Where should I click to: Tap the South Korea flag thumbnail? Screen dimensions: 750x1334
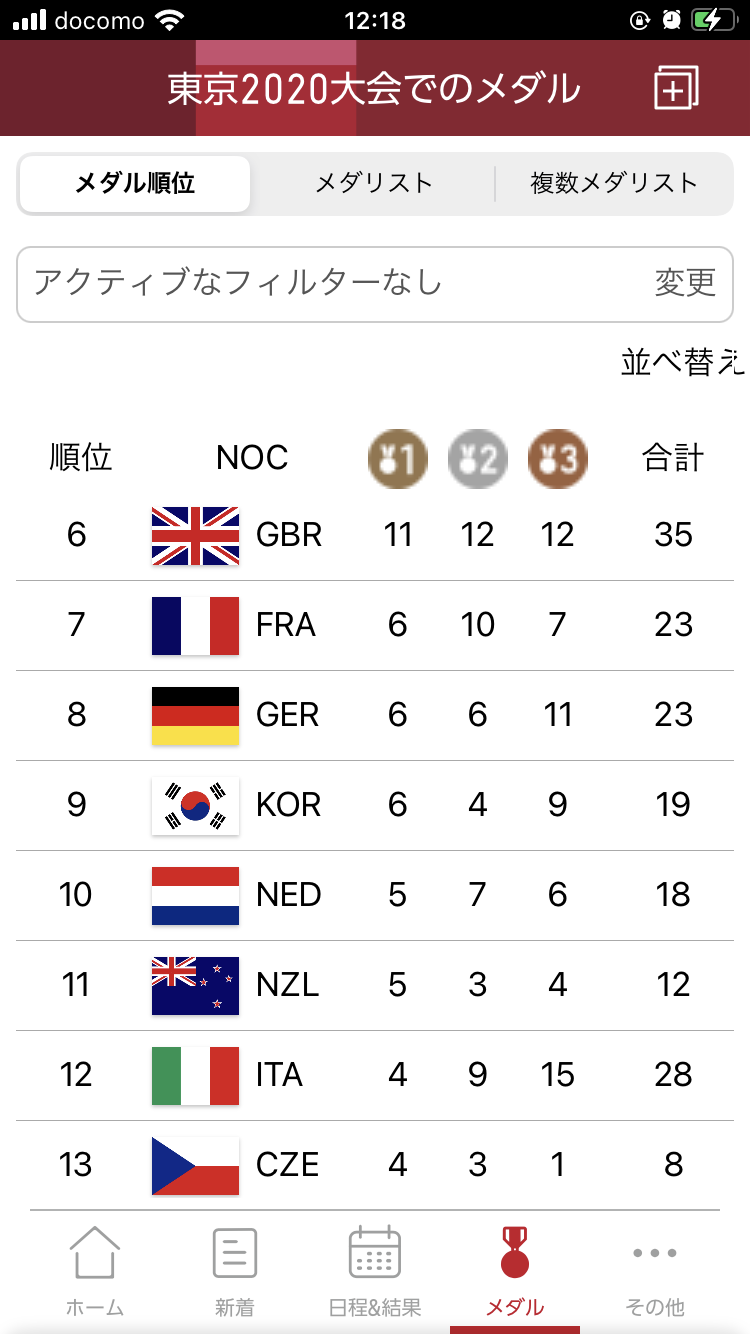point(195,805)
